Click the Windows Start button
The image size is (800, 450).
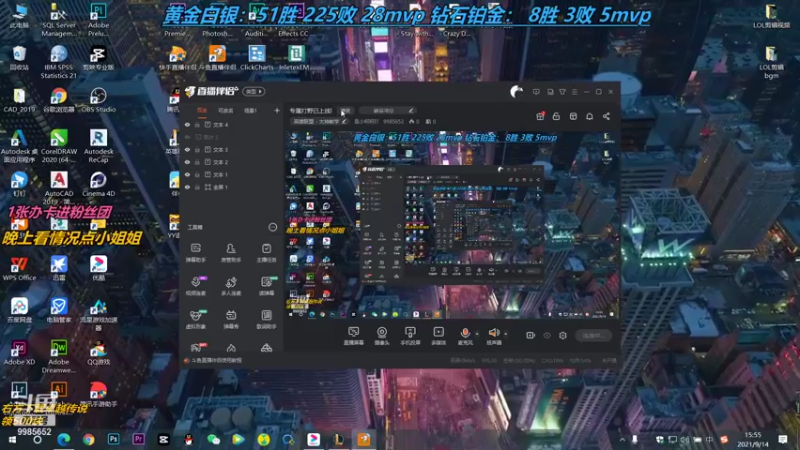click(x=12, y=440)
